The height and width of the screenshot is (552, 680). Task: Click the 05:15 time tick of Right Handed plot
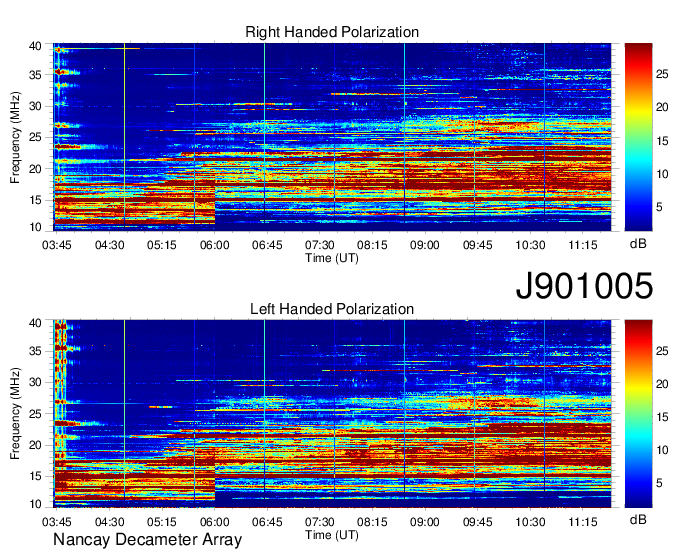[x=162, y=245]
